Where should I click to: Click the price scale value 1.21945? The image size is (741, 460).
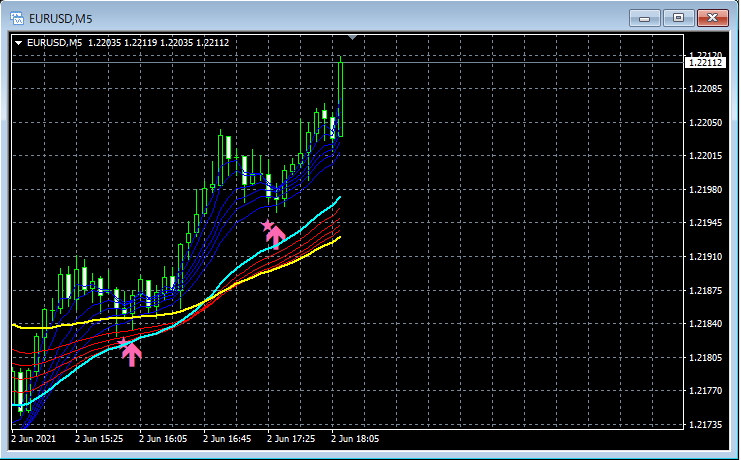[x=706, y=222]
